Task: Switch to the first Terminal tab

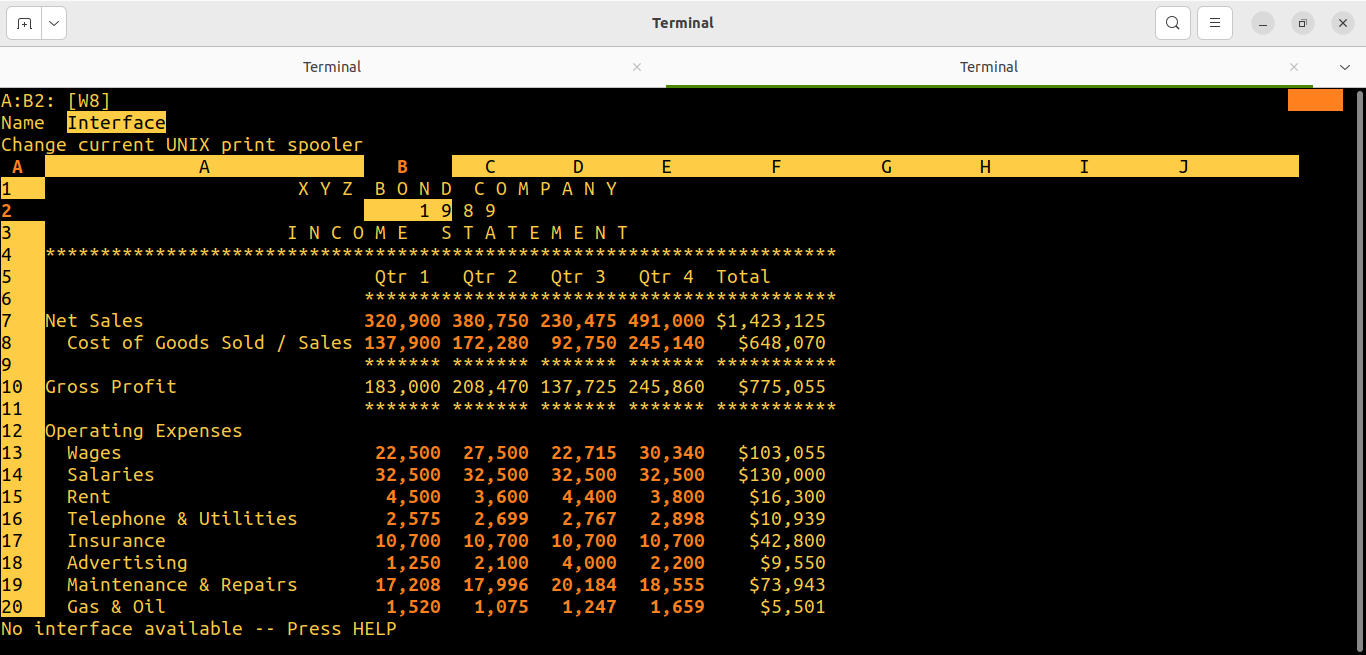Action: [332, 67]
